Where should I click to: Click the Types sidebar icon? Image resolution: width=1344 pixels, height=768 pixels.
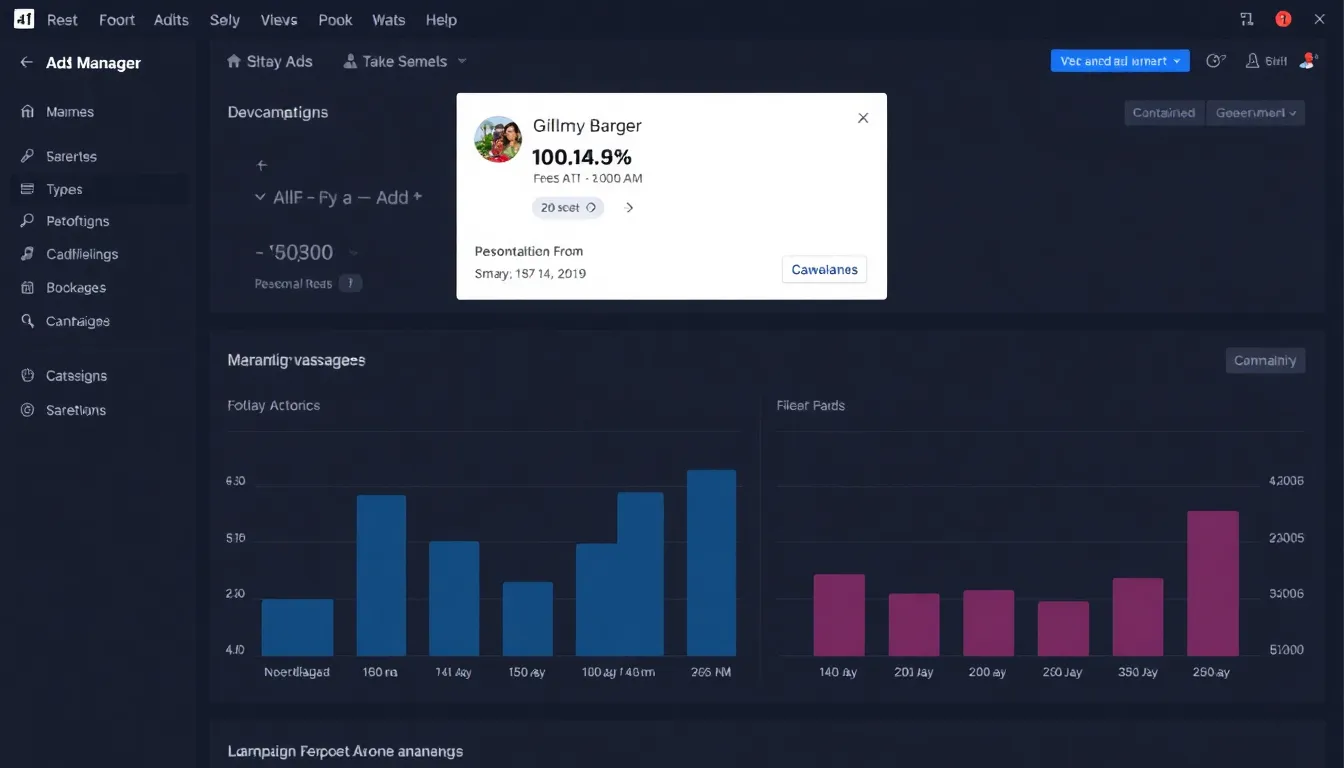click(x=27, y=189)
